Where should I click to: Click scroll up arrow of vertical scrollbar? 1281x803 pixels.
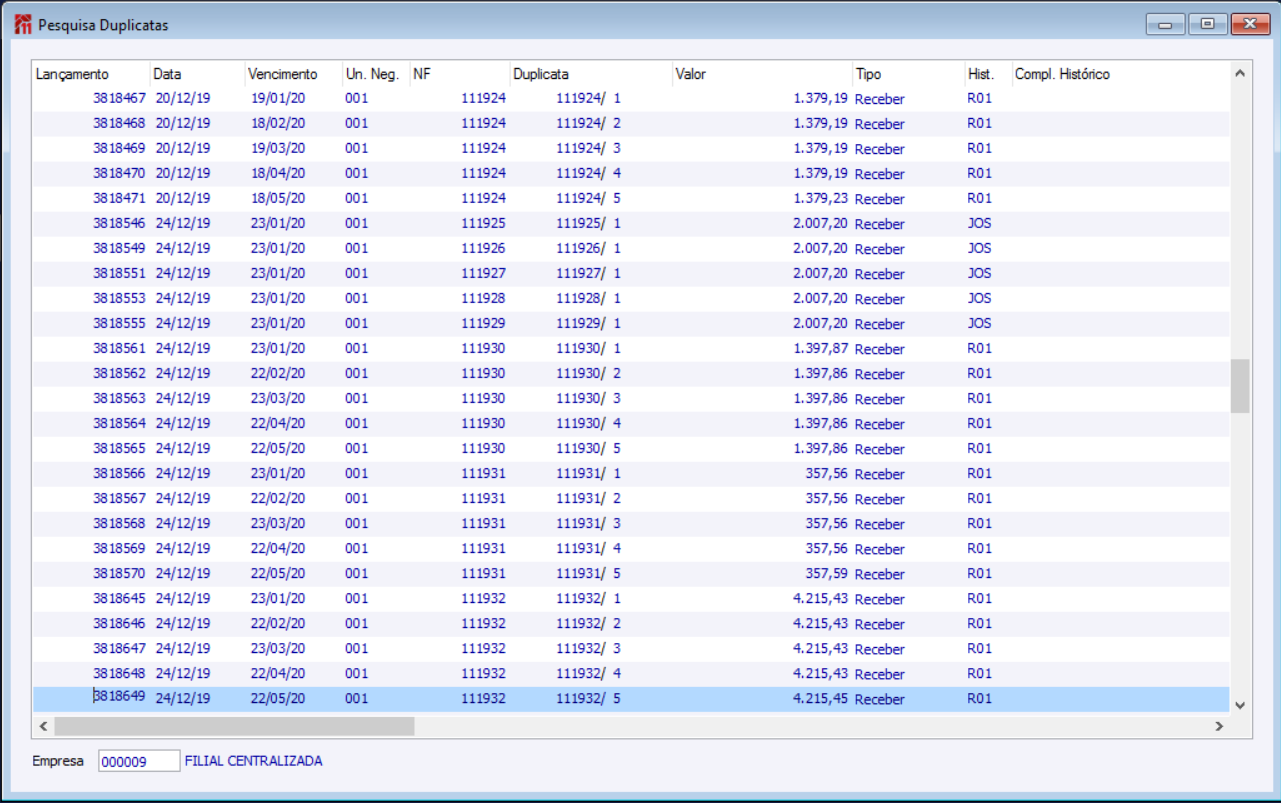coord(1240,73)
